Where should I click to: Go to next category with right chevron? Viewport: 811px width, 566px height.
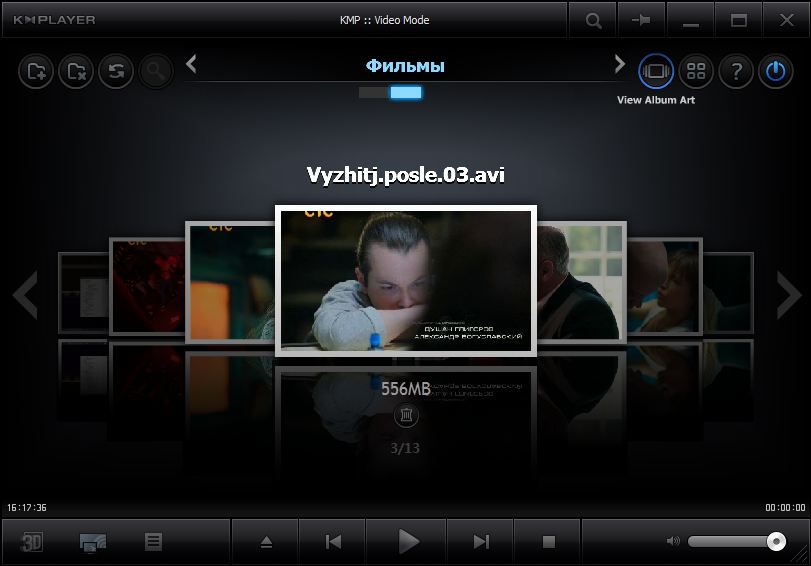[x=620, y=64]
